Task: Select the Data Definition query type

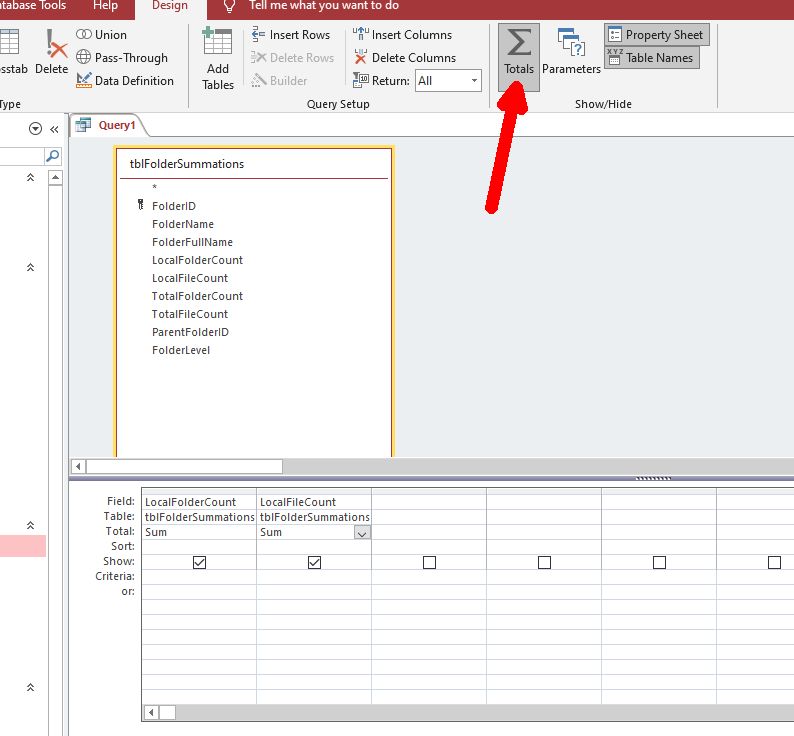Action: 125,81
